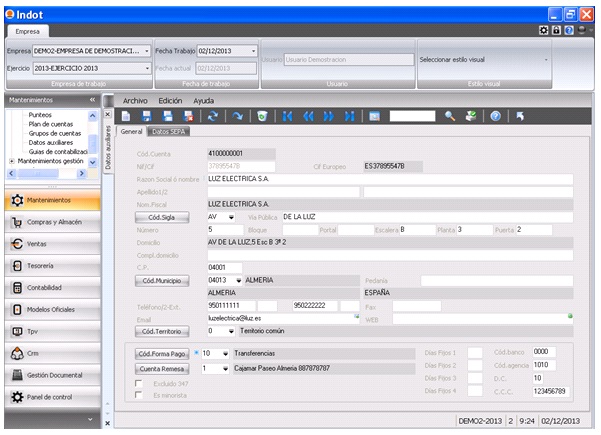Viewport: 601px width, 435px height.
Task: Click the magnifier search icon
Action: pos(450,116)
